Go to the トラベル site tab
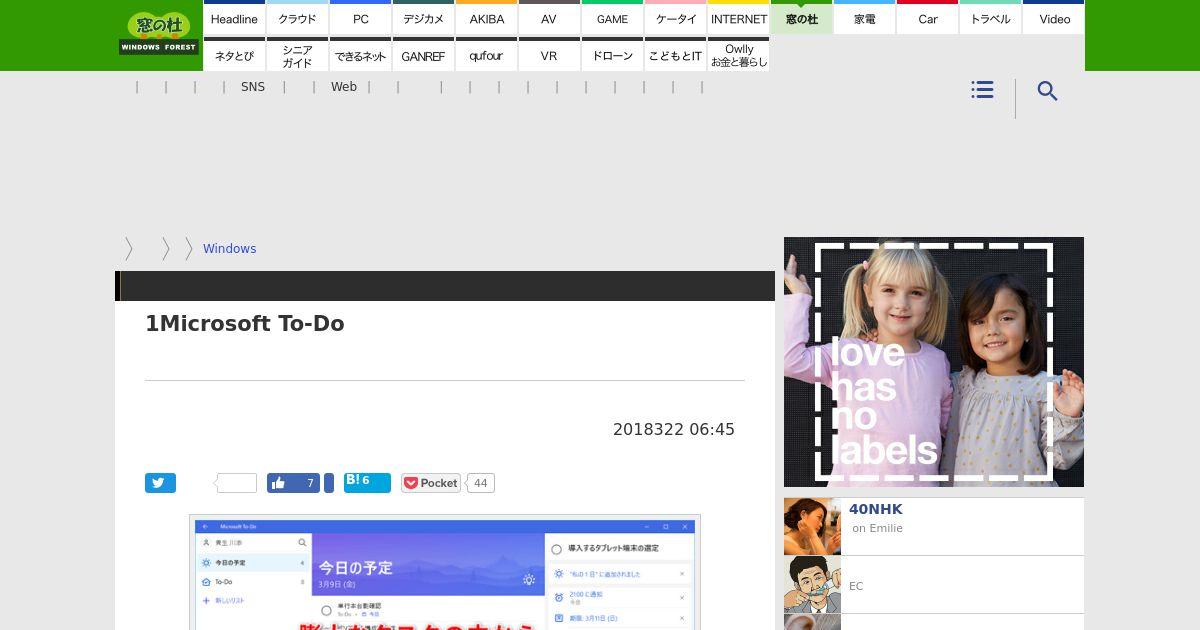 [990, 18]
